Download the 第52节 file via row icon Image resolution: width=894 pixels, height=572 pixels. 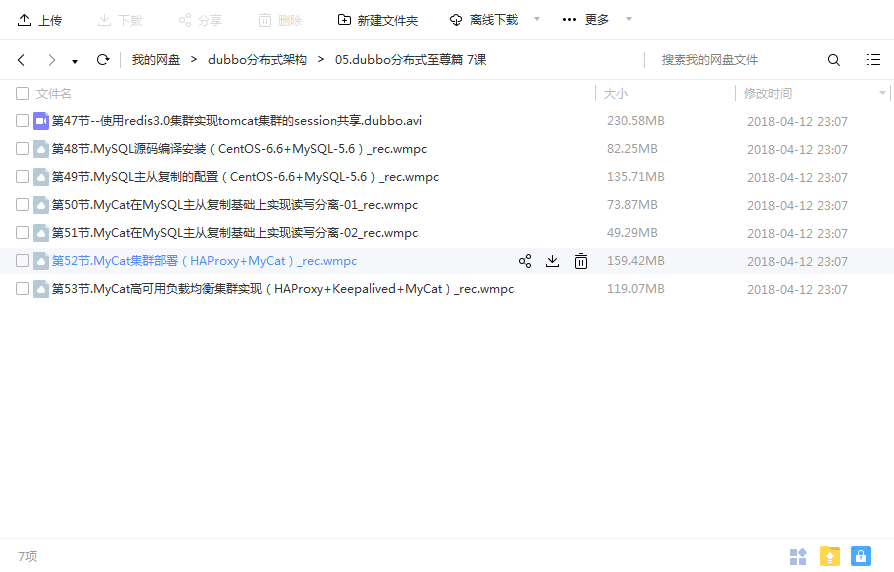click(552, 261)
